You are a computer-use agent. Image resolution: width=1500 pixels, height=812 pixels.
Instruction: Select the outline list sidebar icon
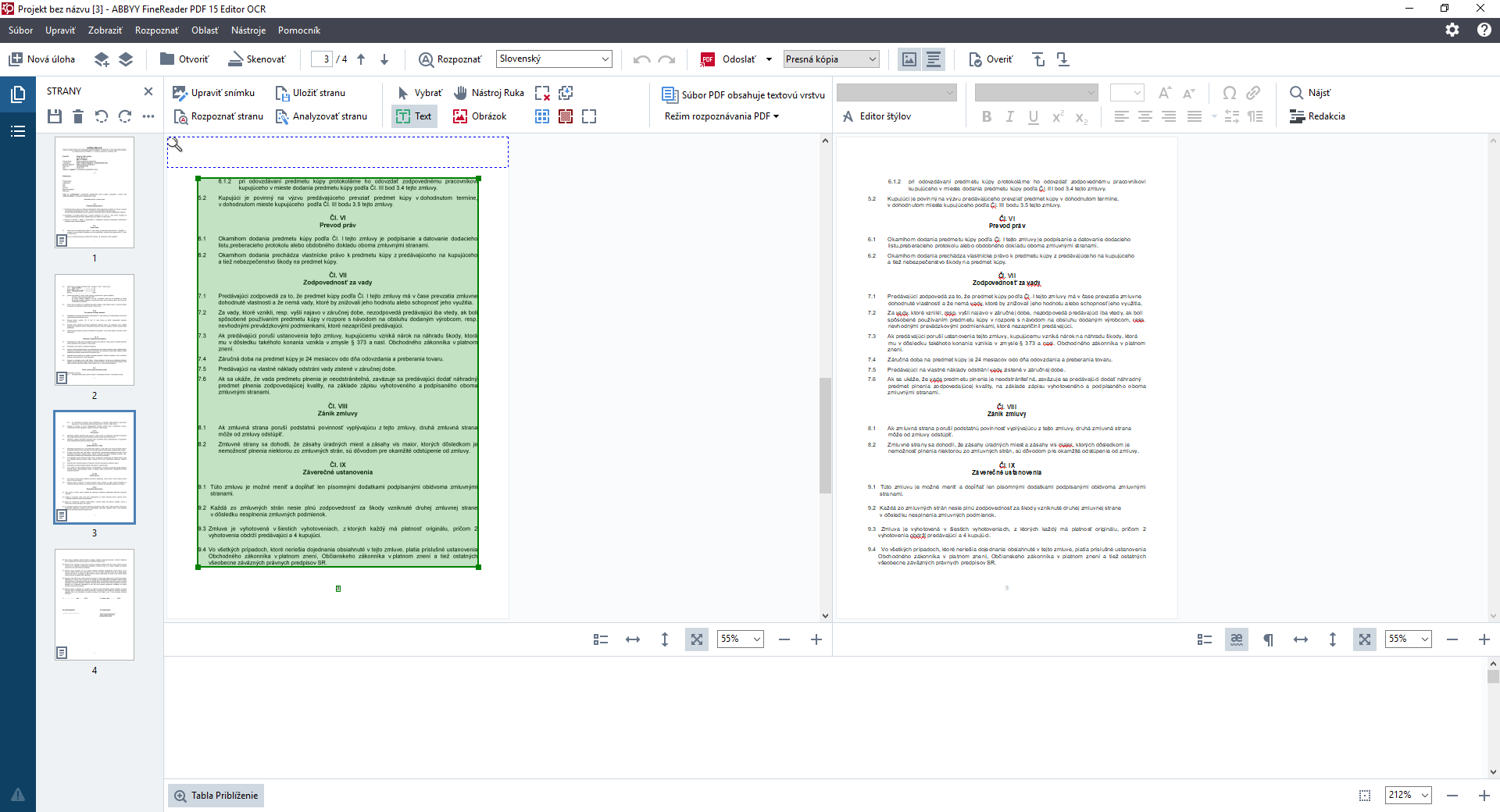[x=18, y=131]
